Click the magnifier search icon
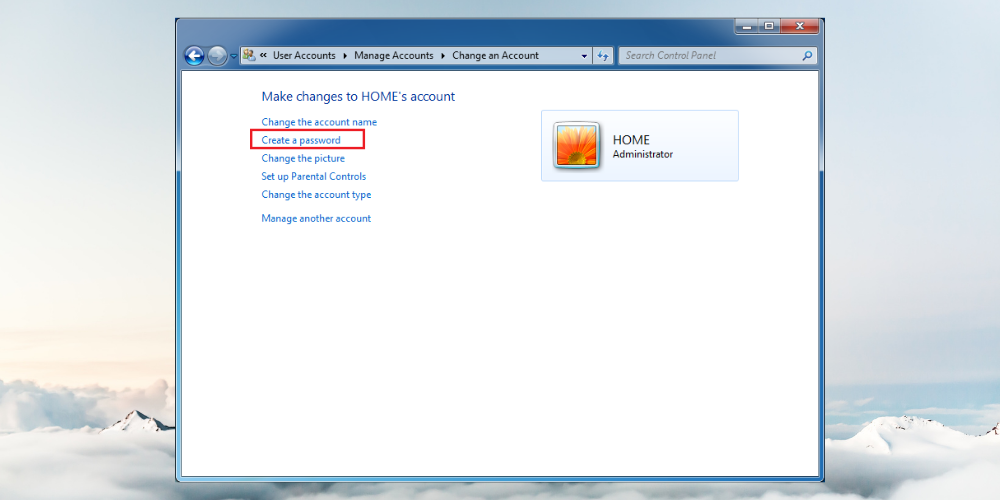The image size is (1000, 500). pos(807,55)
